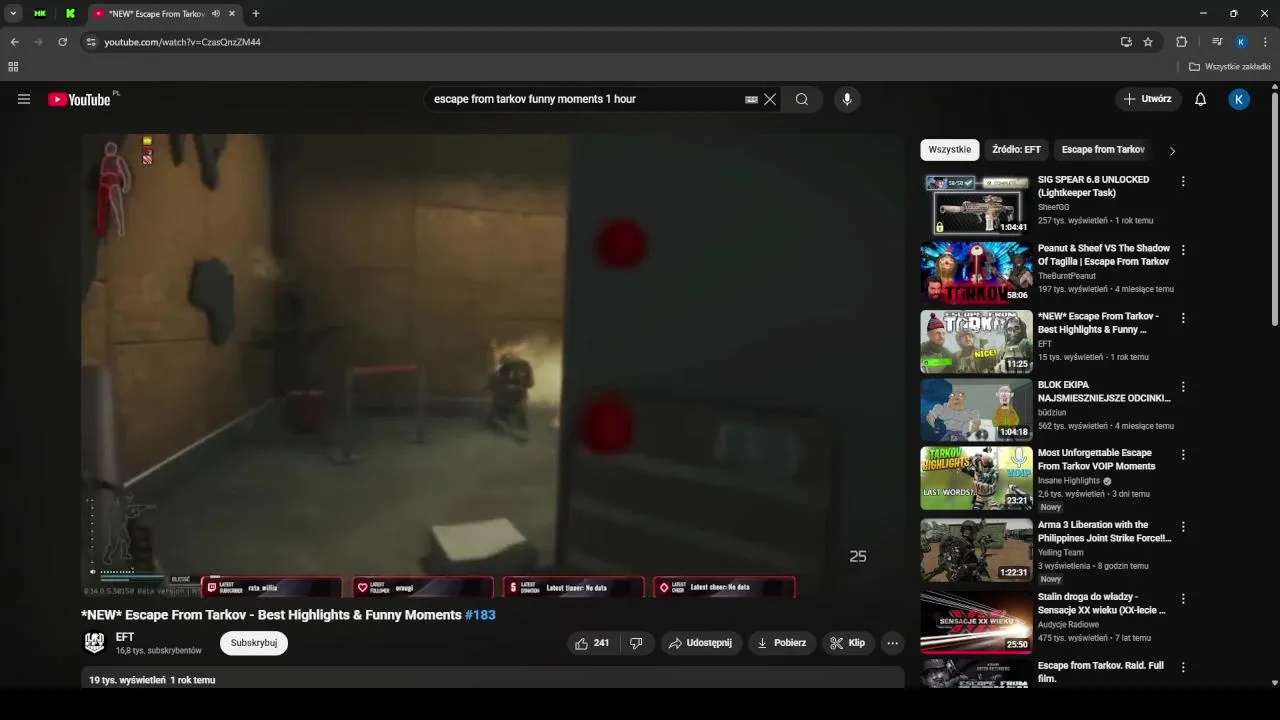Image resolution: width=1280 pixels, height=720 pixels.
Task: Open the browser extensions puzzle icon
Action: (1181, 42)
